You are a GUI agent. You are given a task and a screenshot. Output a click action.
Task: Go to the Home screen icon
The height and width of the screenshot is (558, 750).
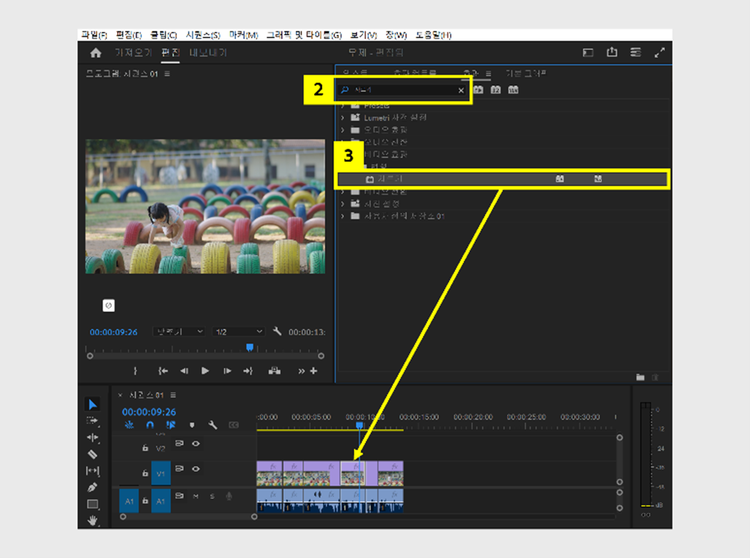[96, 53]
